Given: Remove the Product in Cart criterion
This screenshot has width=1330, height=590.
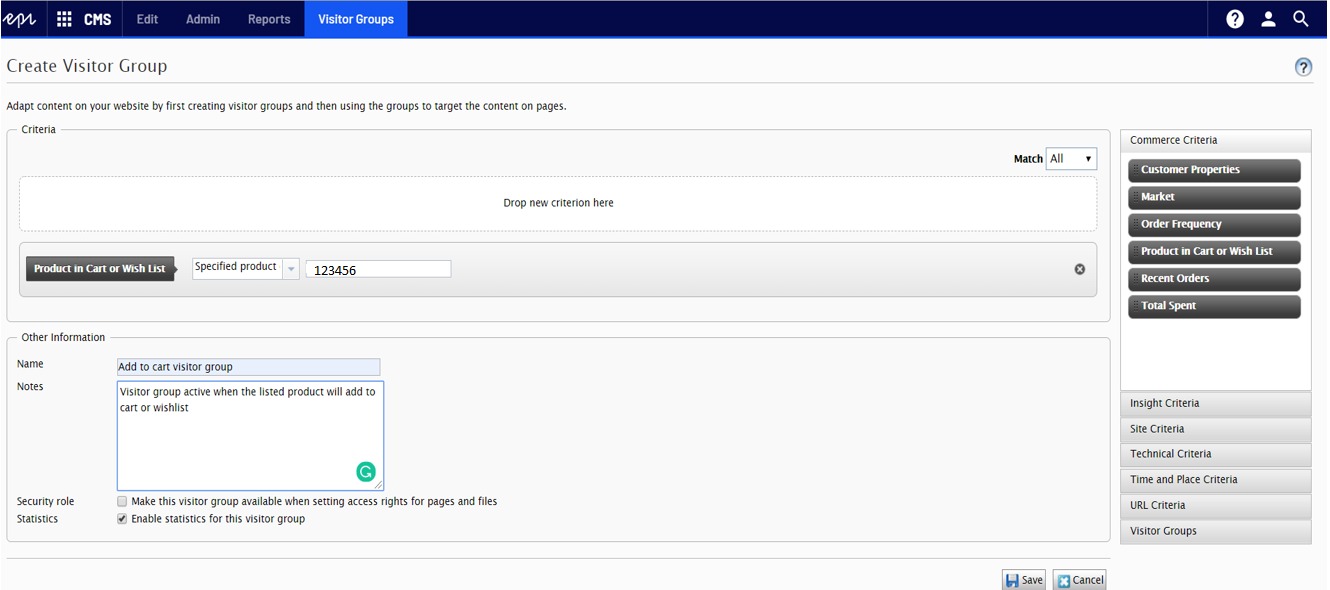Looking at the screenshot, I should [1080, 269].
